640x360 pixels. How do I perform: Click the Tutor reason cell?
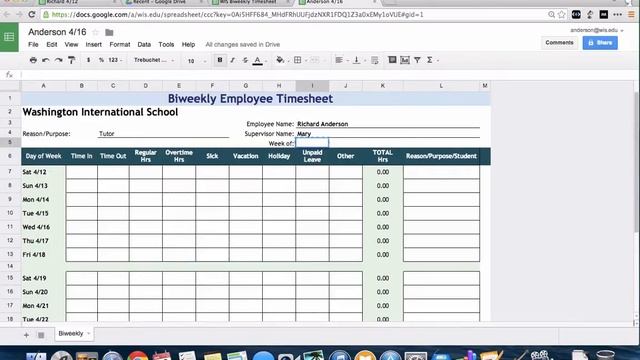click(x=163, y=133)
